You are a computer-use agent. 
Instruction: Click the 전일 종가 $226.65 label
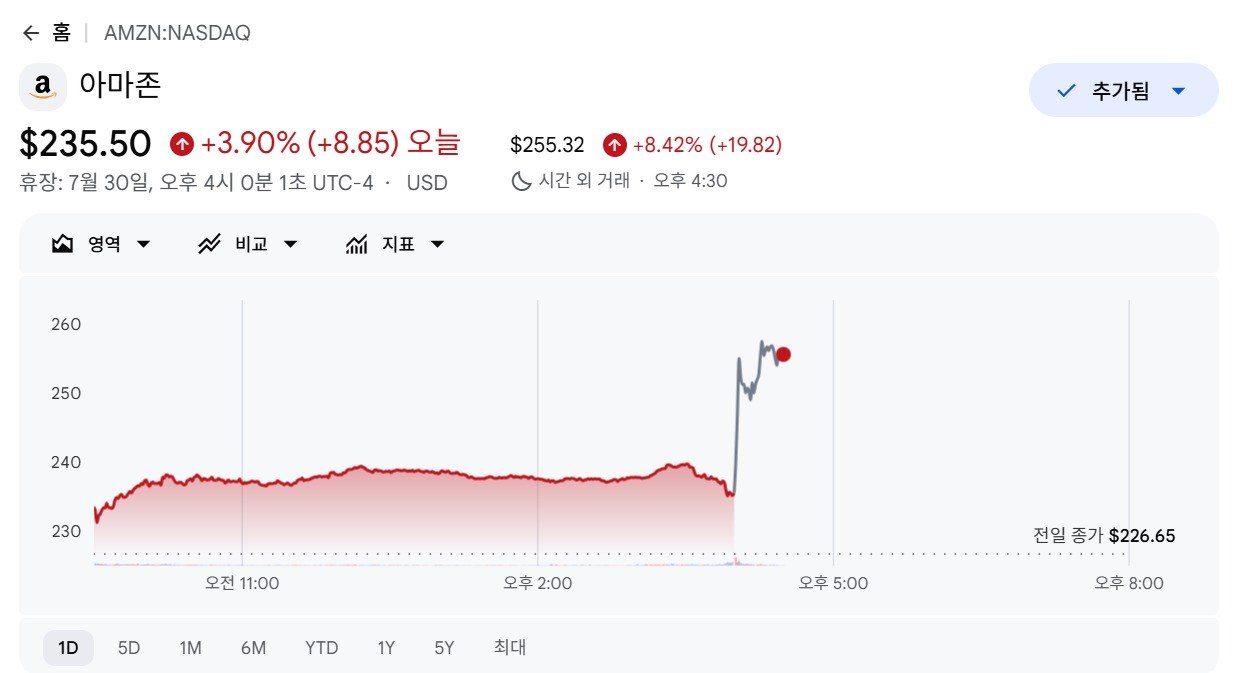pos(1104,536)
